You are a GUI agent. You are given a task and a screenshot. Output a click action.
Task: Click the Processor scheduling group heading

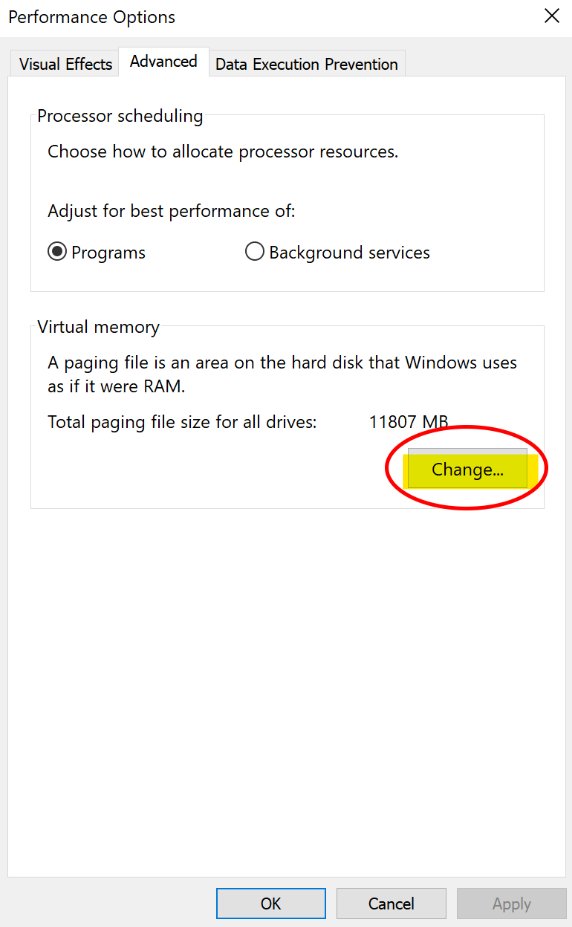120,116
